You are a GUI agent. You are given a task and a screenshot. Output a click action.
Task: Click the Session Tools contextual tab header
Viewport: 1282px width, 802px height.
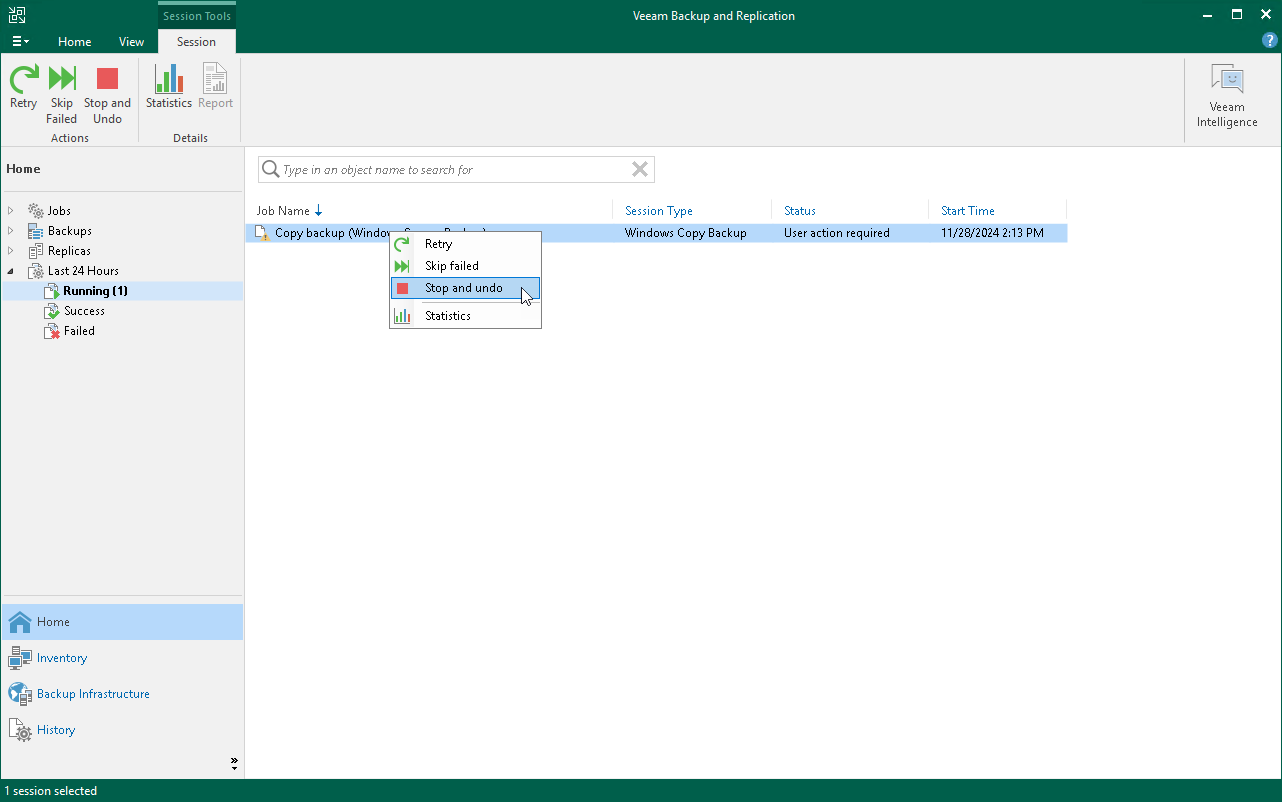(x=197, y=16)
